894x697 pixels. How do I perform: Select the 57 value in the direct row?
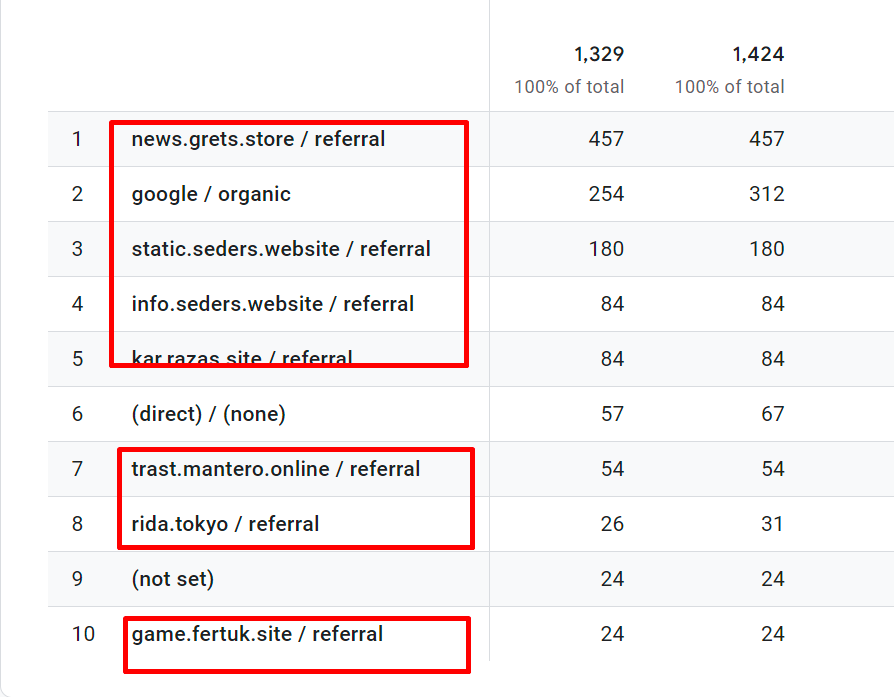(612, 414)
